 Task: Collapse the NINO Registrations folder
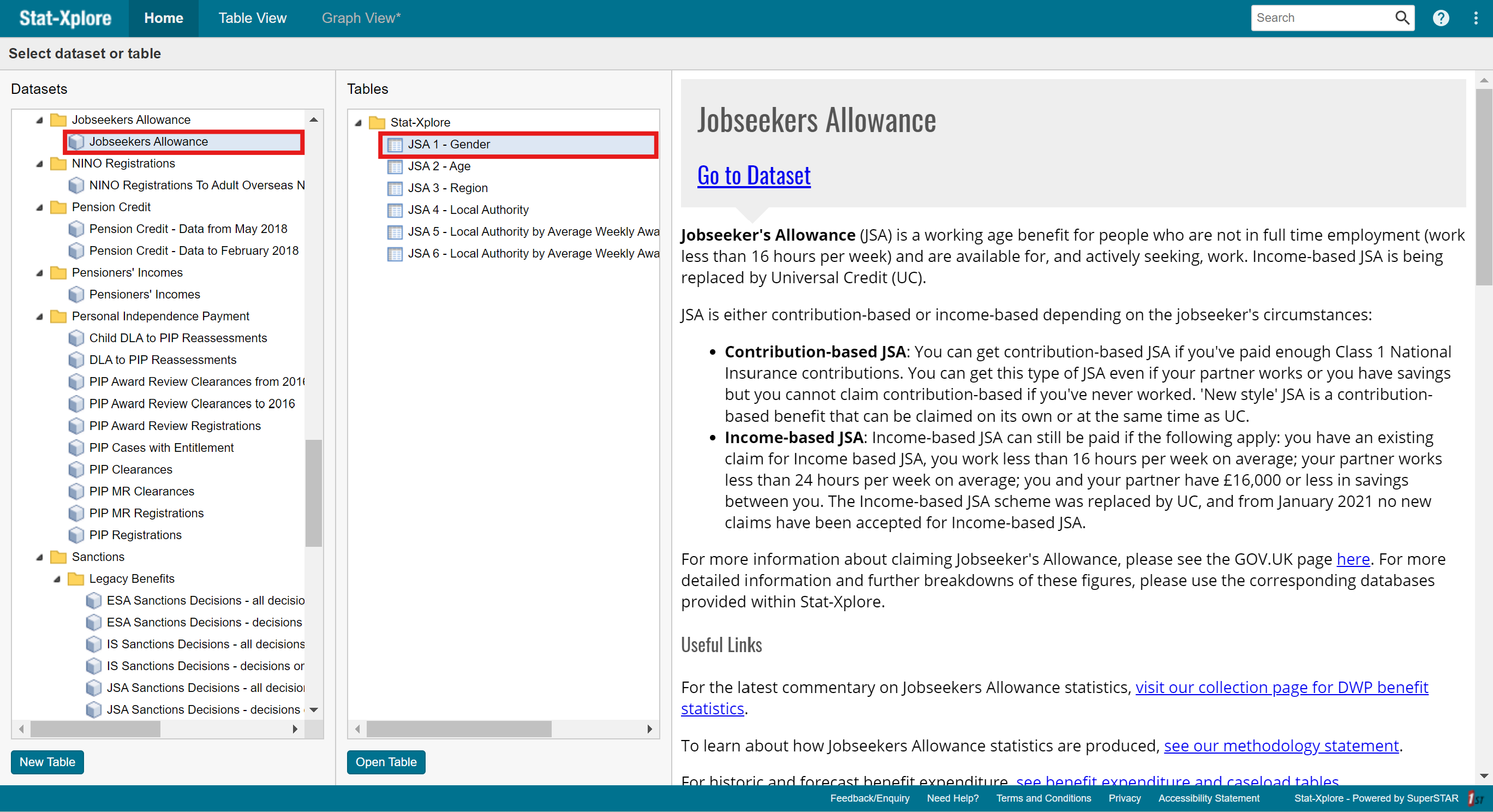tap(39, 164)
